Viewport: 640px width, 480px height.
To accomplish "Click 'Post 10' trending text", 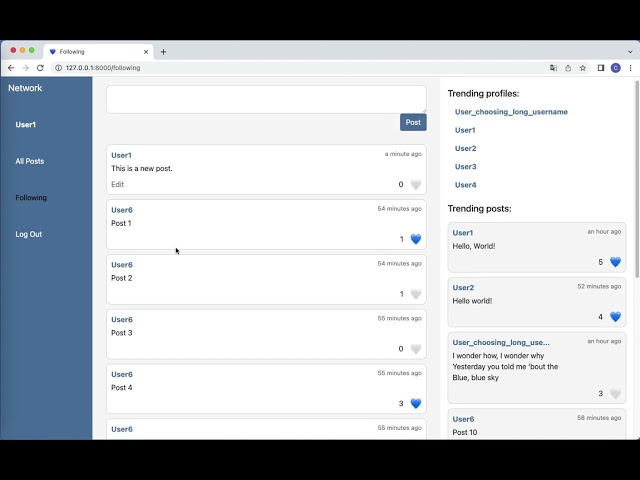I will click(464, 432).
